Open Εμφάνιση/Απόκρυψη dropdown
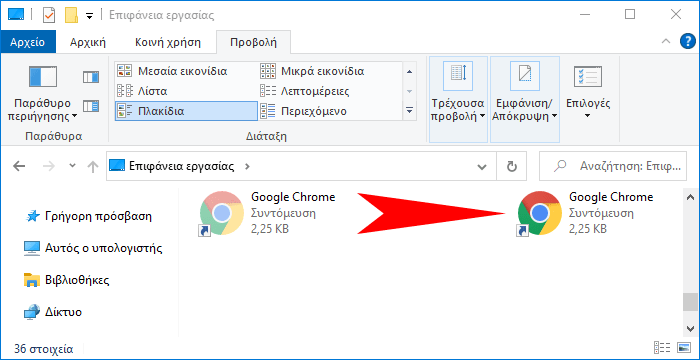 [525, 99]
